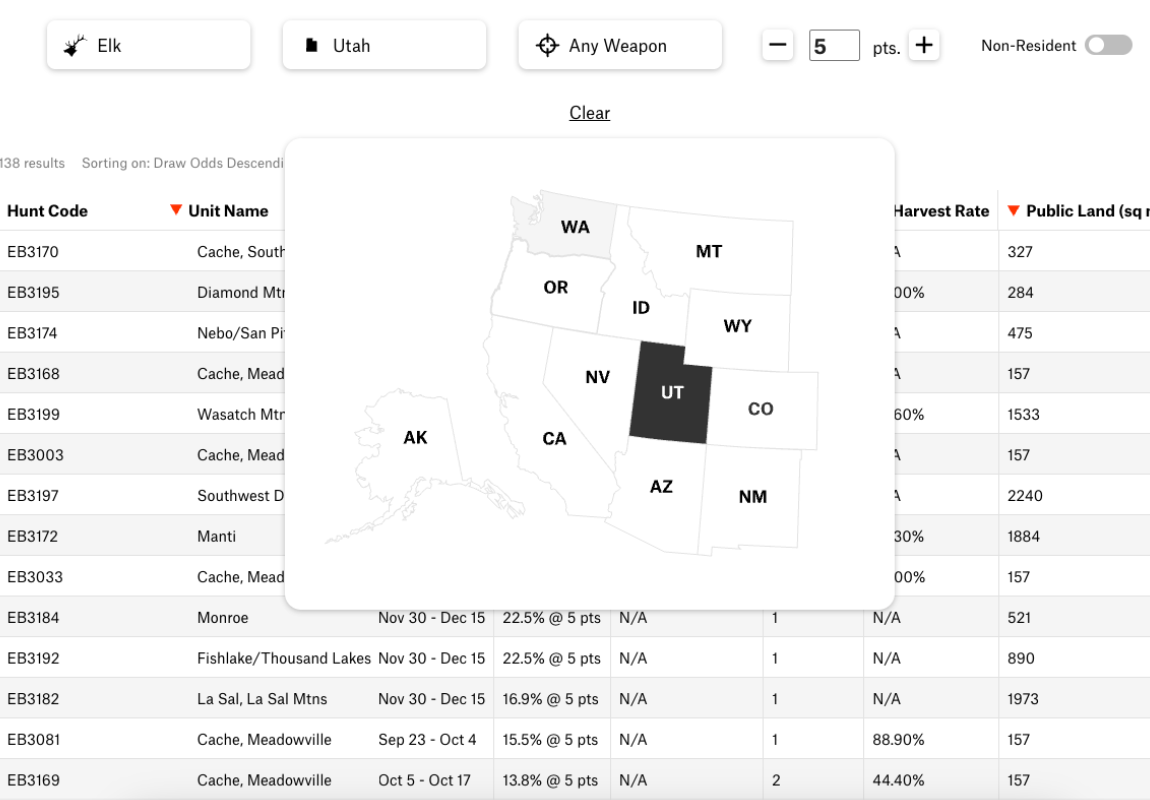
Task: Open the Elk species dropdown
Action: click(x=148, y=45)
